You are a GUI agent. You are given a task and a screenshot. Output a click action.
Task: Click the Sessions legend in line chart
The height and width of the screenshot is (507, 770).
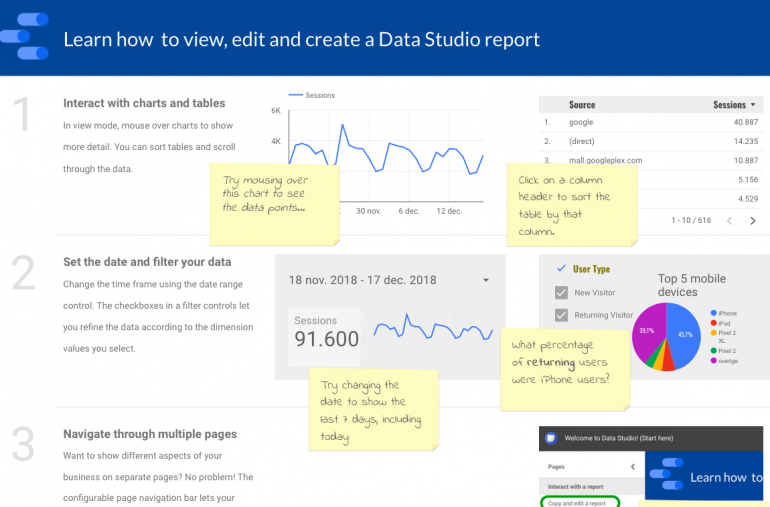(x=312, y=95)
